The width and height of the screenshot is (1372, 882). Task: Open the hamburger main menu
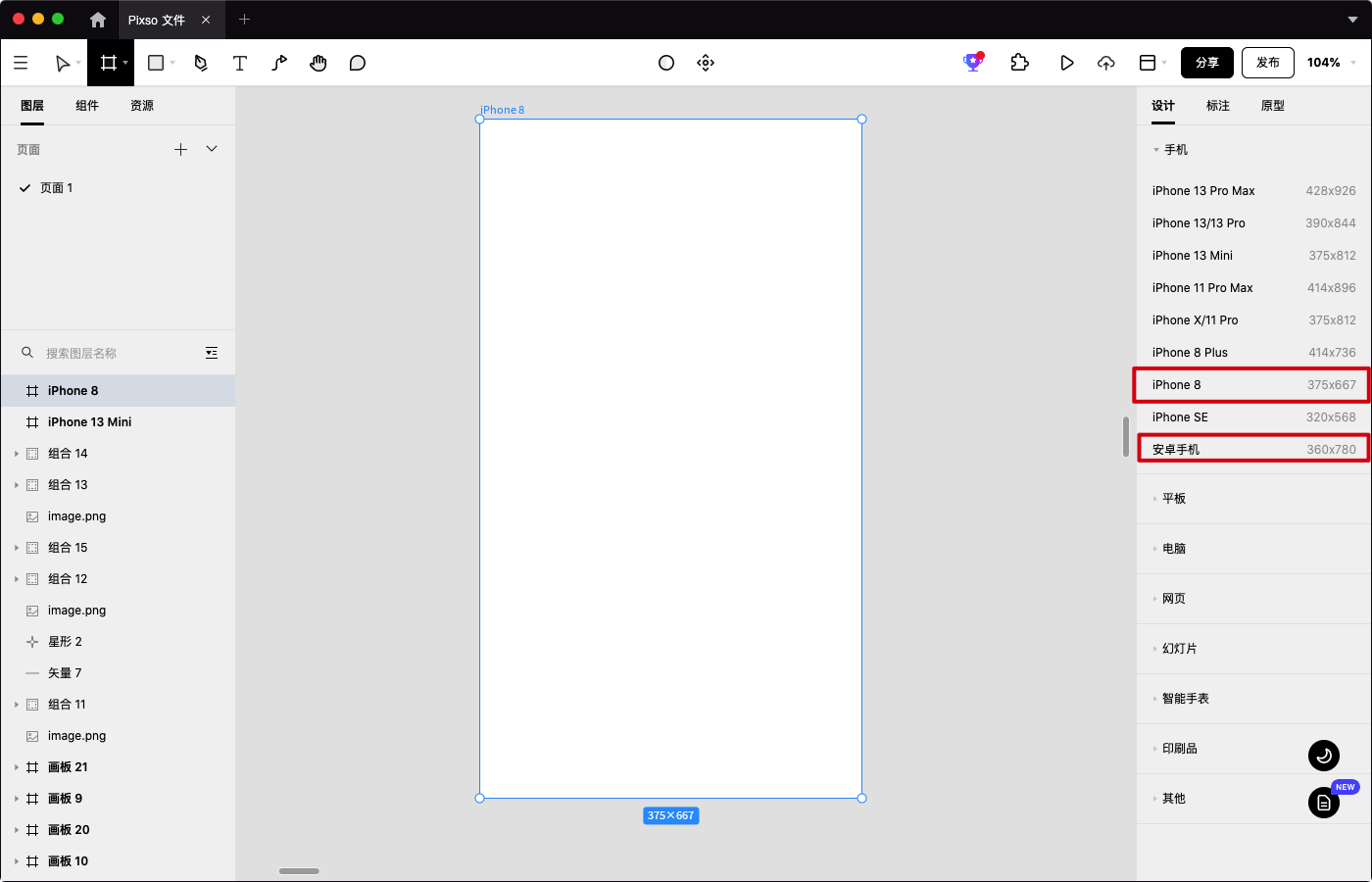click(x=21, y=63)
